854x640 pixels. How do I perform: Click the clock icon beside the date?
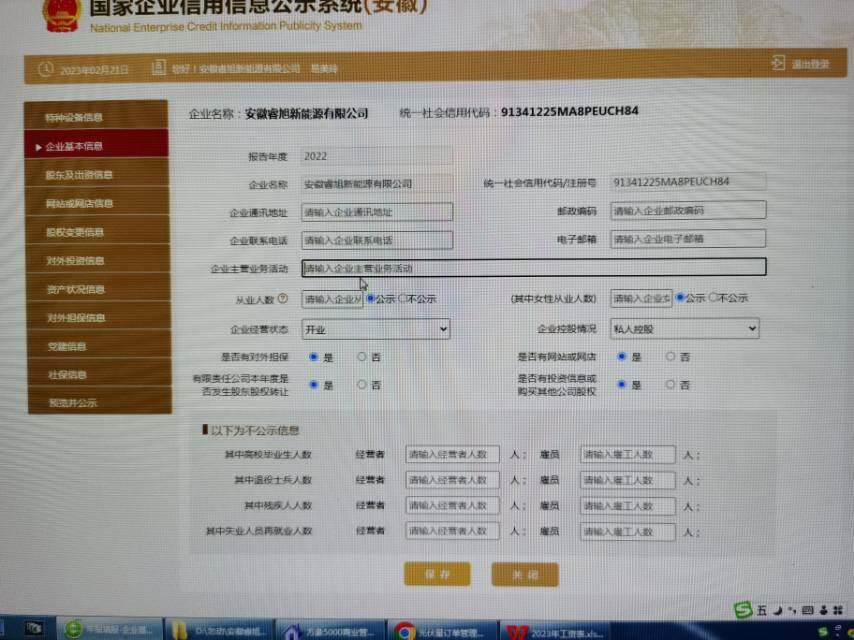(x=46, y=69)
